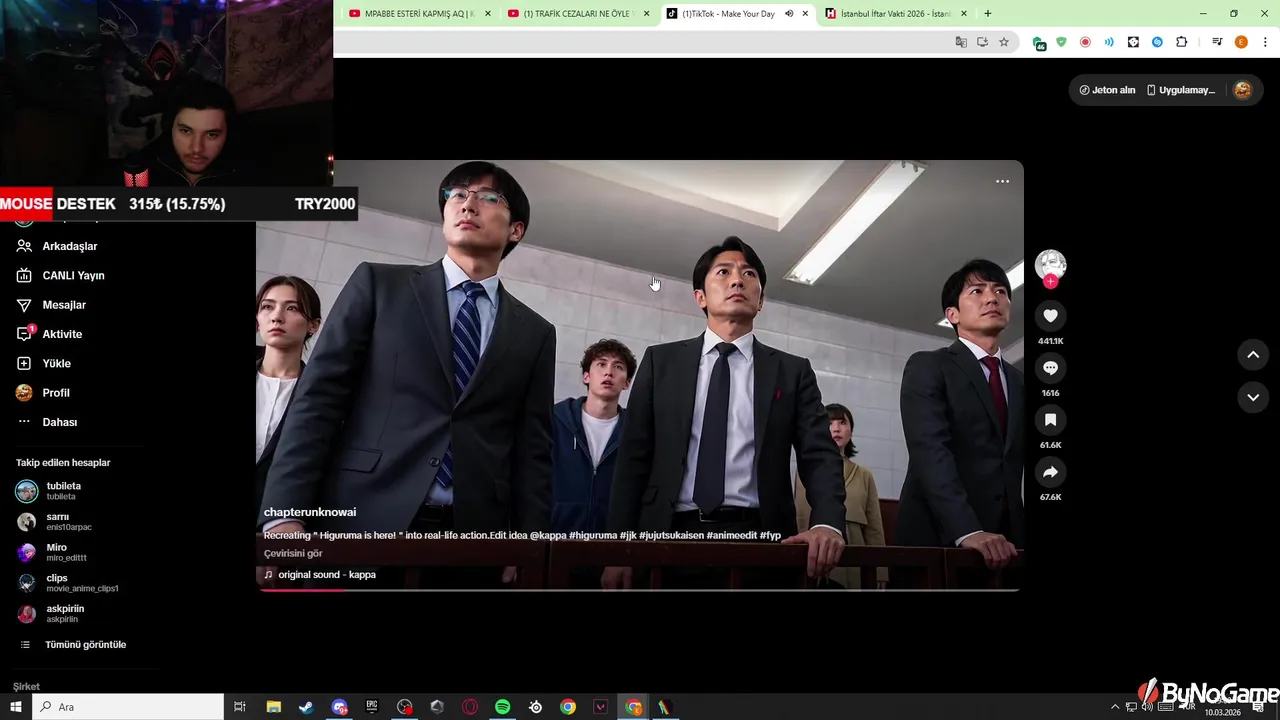Open Yükle upload in sidebar
The height and width of the screenshot is (720, 1280).
[56, 363]
